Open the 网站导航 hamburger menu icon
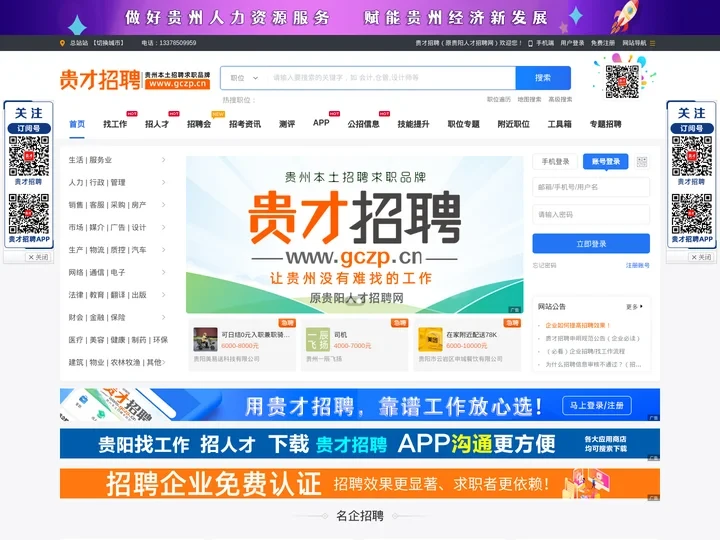The height and width of the screenshot is (540, 720). 652,43
